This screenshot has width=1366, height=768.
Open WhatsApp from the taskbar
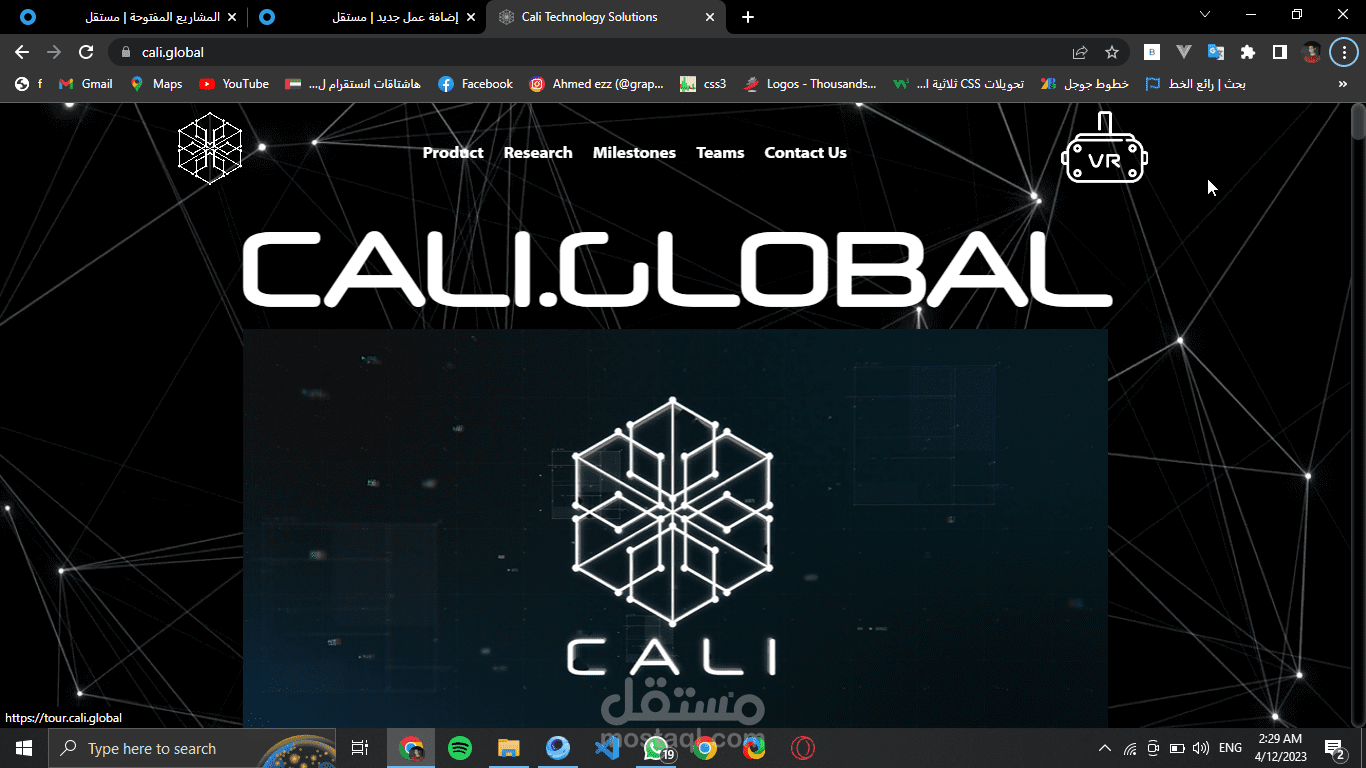point(657,748)
